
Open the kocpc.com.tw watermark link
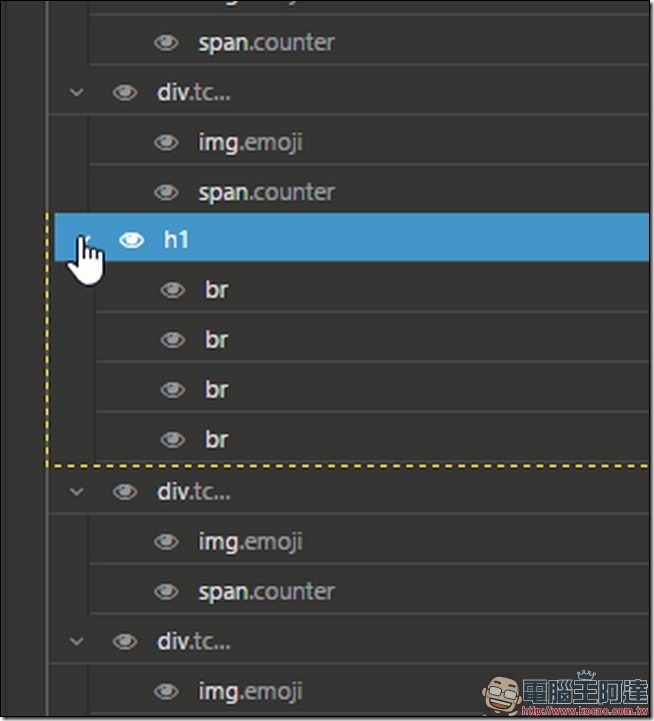tap(585, 711)
